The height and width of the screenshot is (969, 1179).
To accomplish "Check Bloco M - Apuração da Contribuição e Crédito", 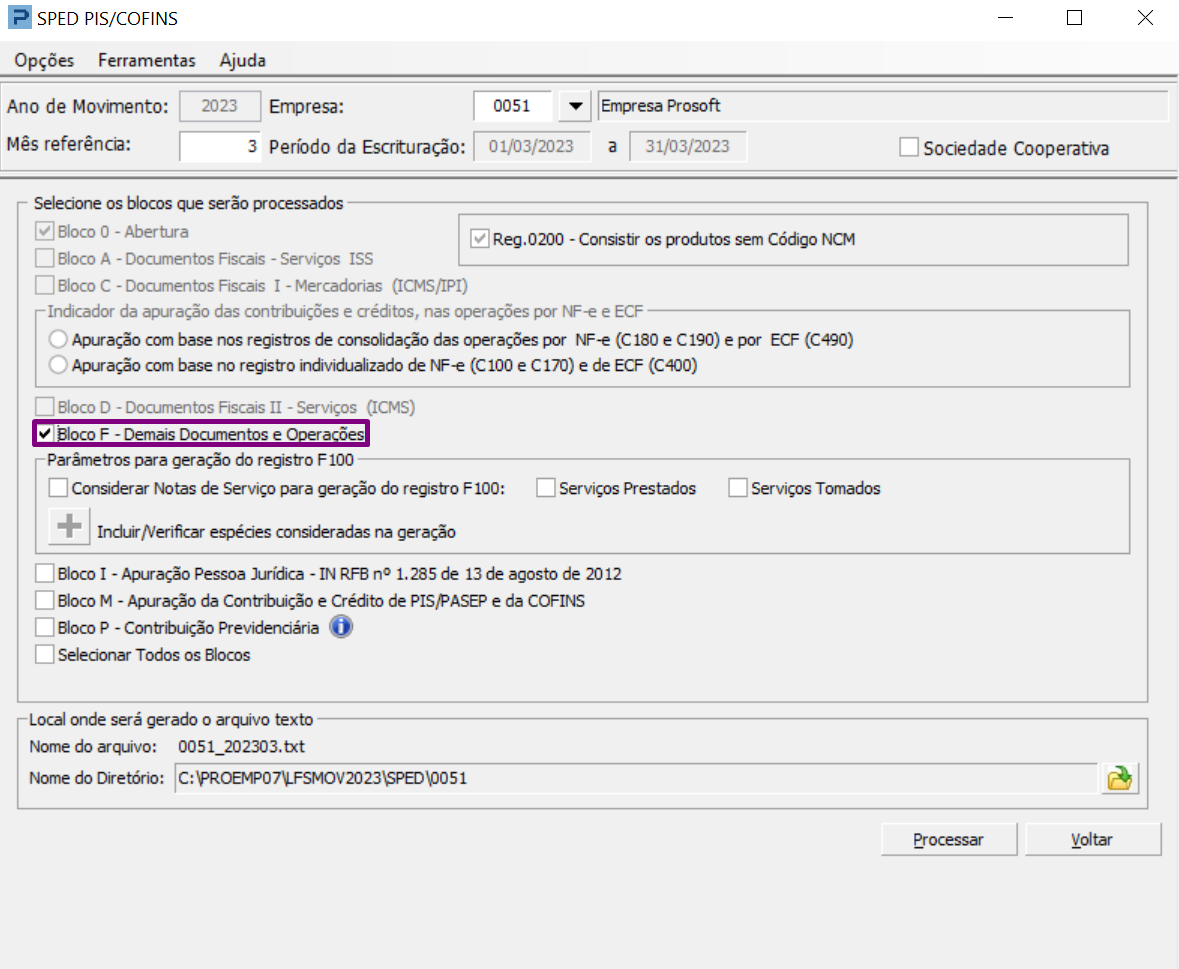I will point(44,601).
